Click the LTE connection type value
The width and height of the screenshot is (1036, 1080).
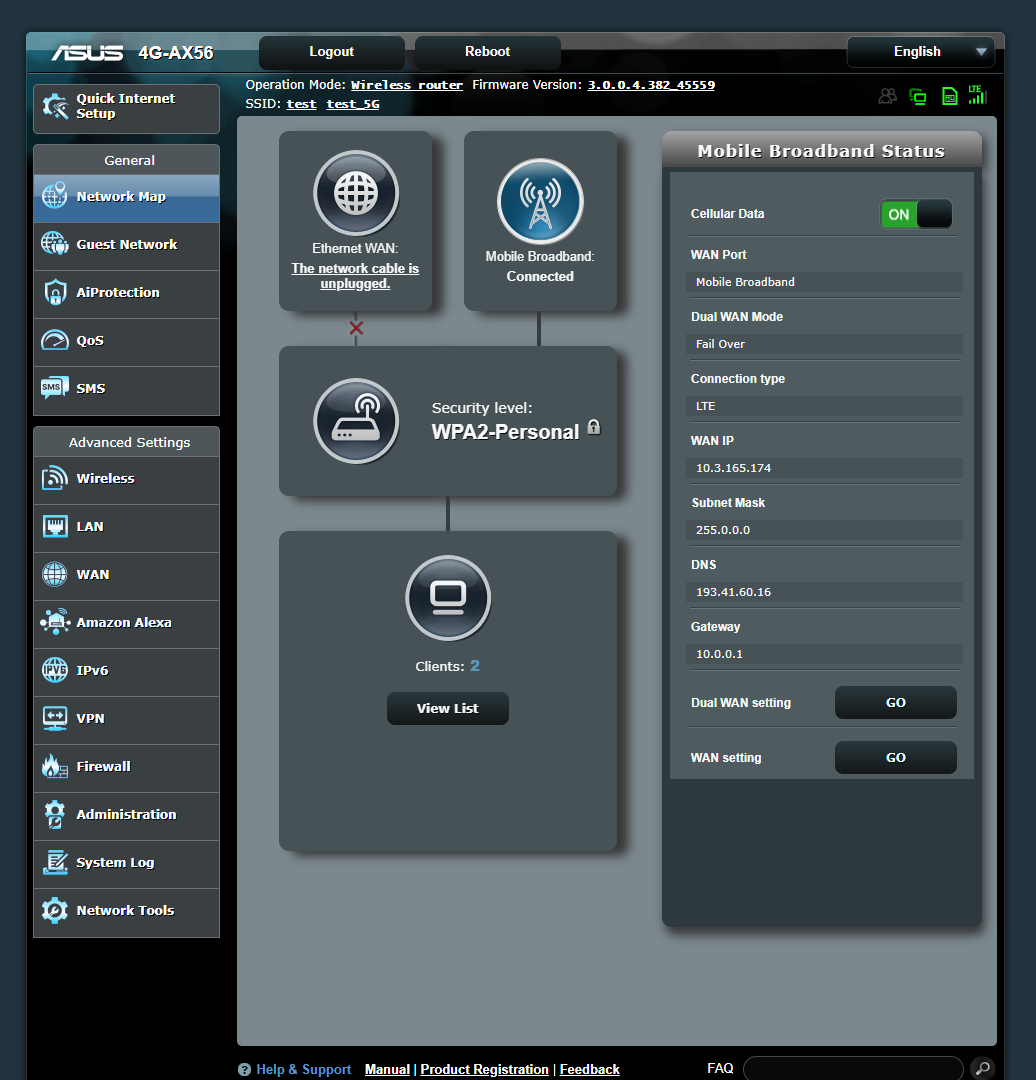click(x=705, y=406)
